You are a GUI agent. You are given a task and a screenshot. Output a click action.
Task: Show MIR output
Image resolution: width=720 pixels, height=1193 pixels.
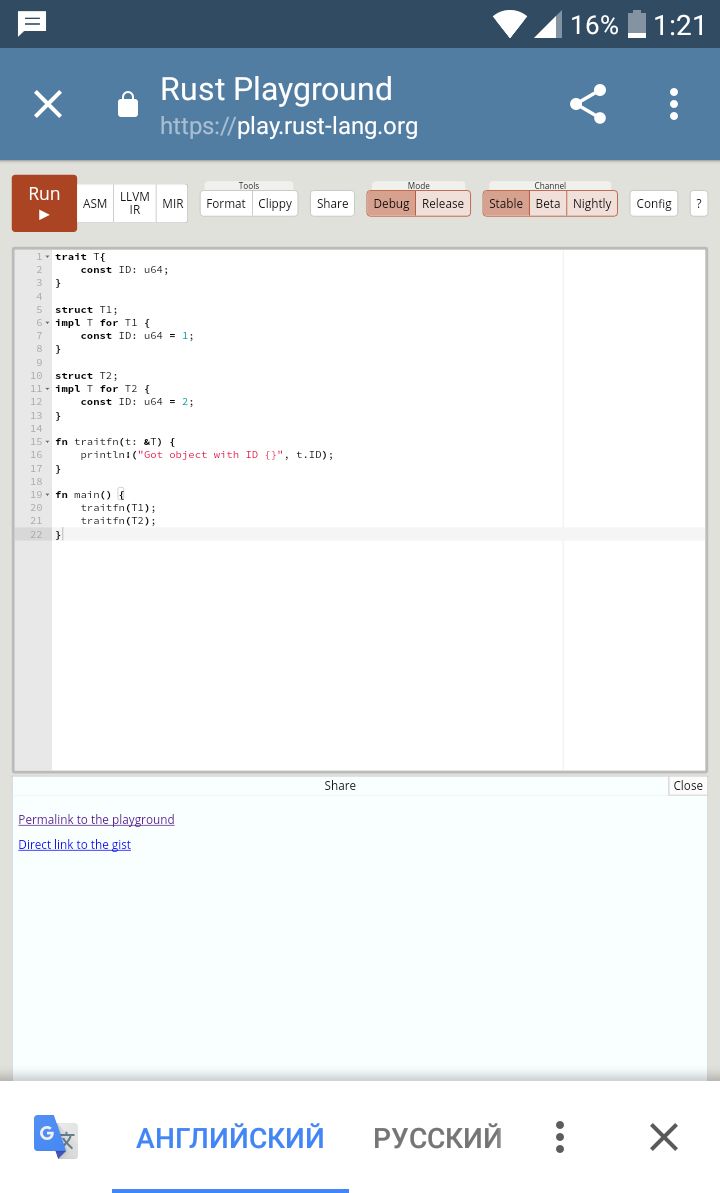pos(173,203)
